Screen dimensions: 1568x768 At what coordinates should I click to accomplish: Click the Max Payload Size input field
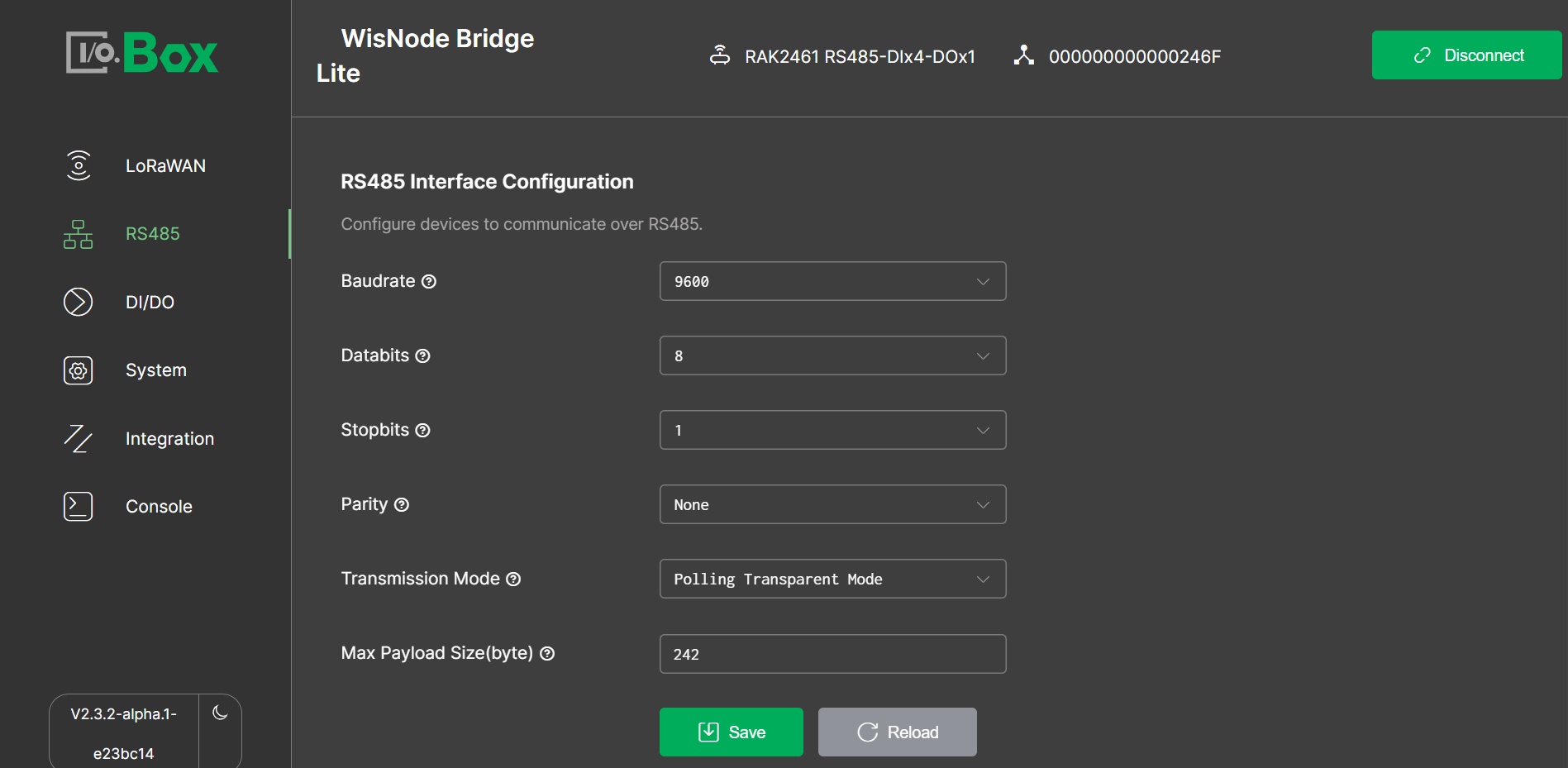click(x=832, y=654)
